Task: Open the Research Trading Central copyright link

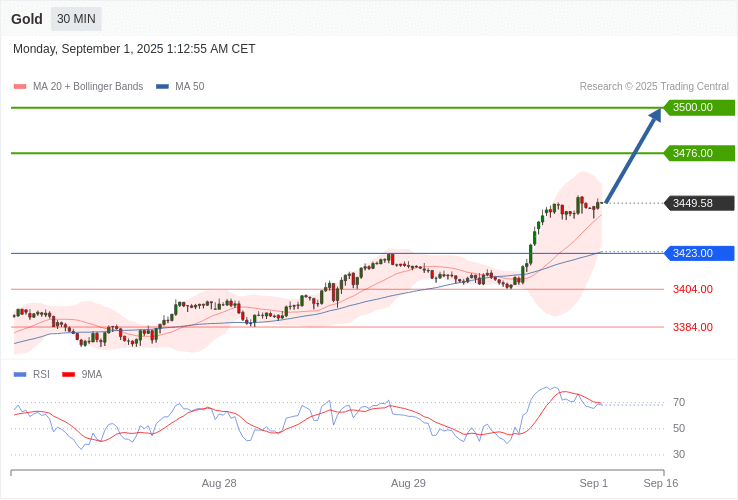Action: (654, 87)
